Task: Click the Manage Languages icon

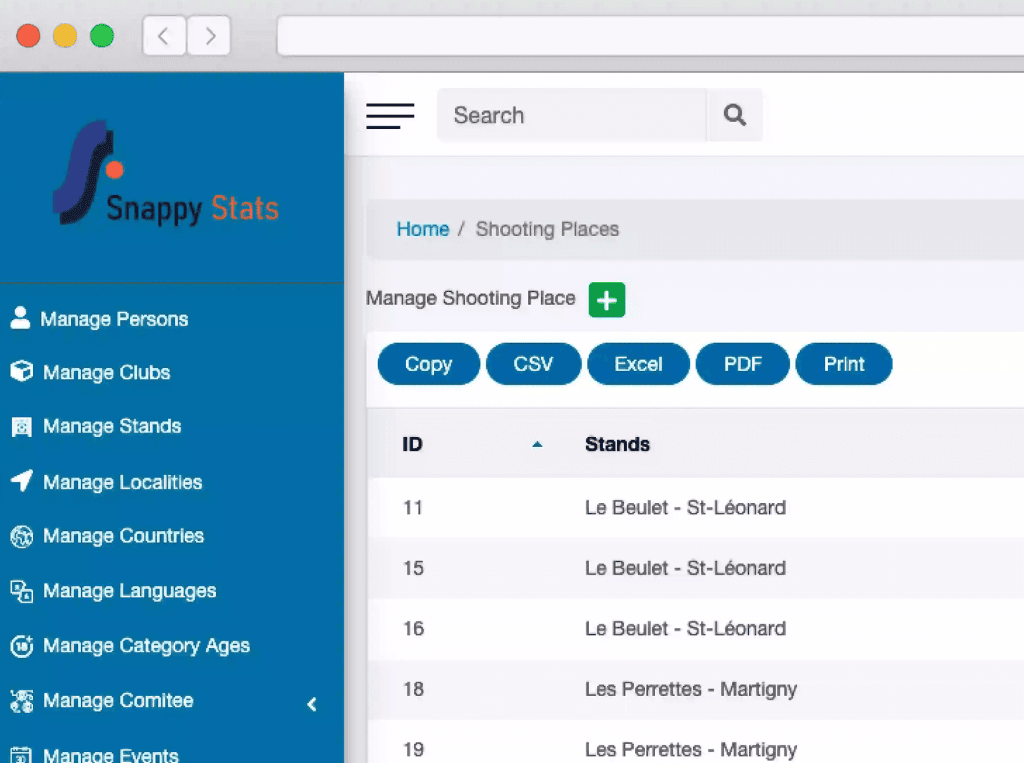Action: point(21,590)
